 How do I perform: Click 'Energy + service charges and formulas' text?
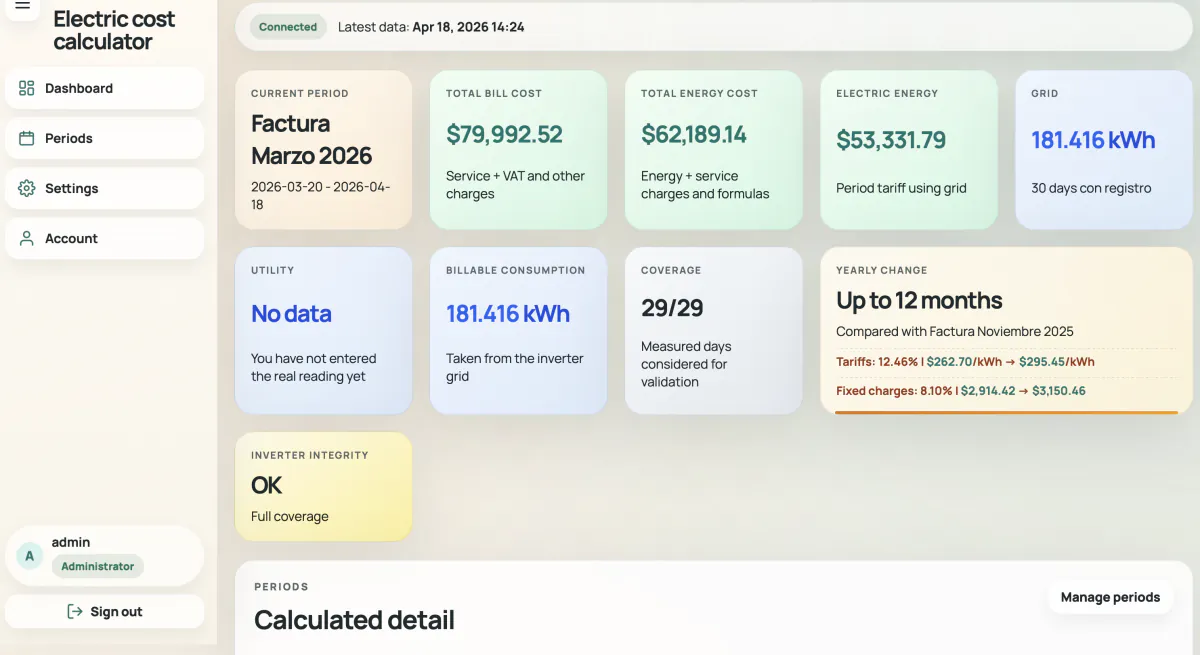click(x=705, y=185)
